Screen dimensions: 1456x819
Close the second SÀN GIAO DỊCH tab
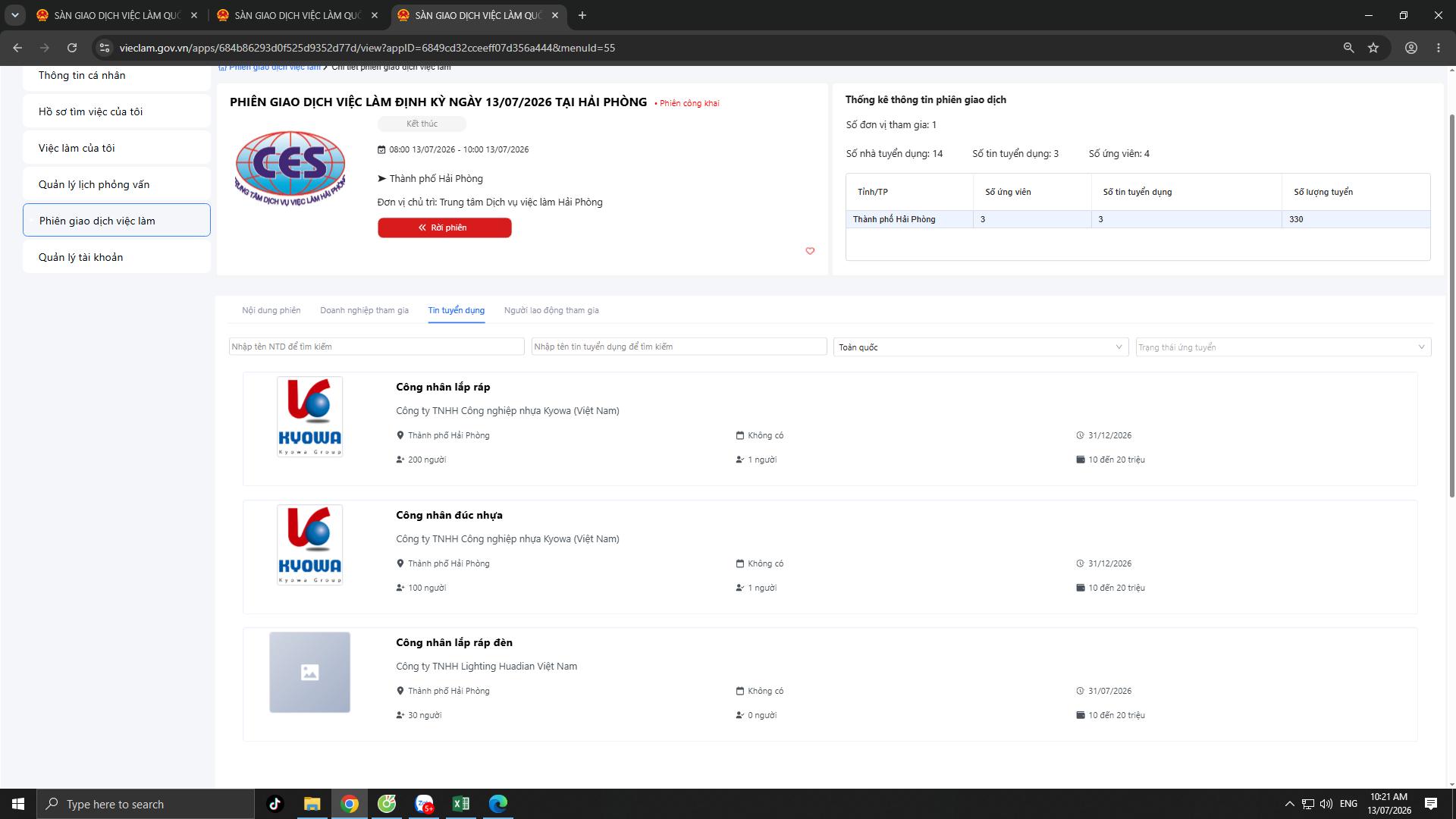point(375,15)
